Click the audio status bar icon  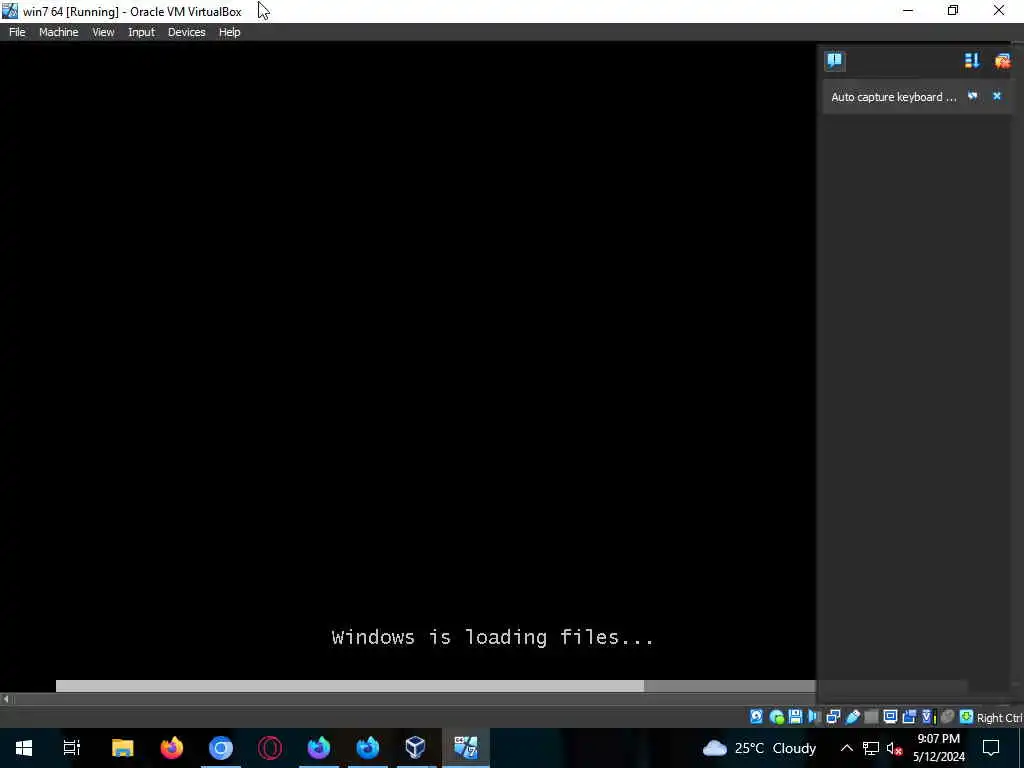[814, 717]
